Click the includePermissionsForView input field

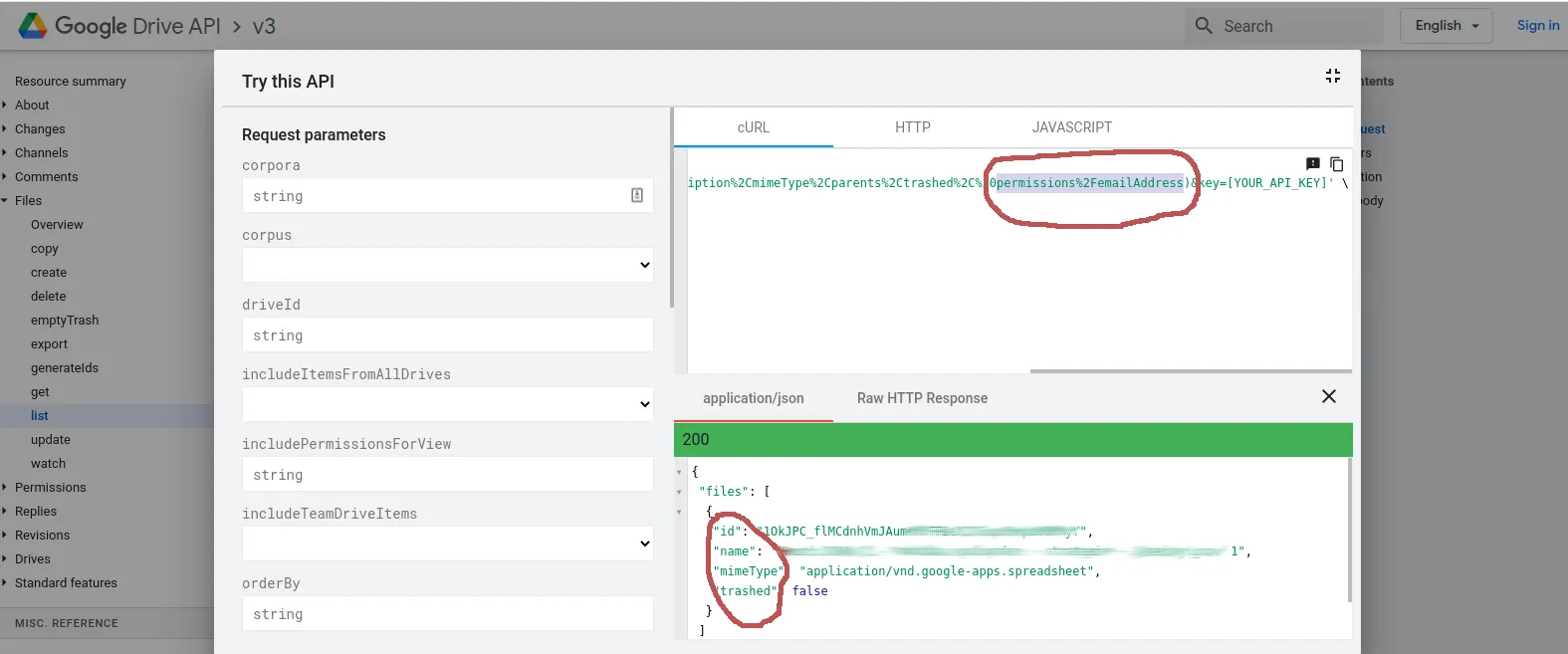(448, 474)
